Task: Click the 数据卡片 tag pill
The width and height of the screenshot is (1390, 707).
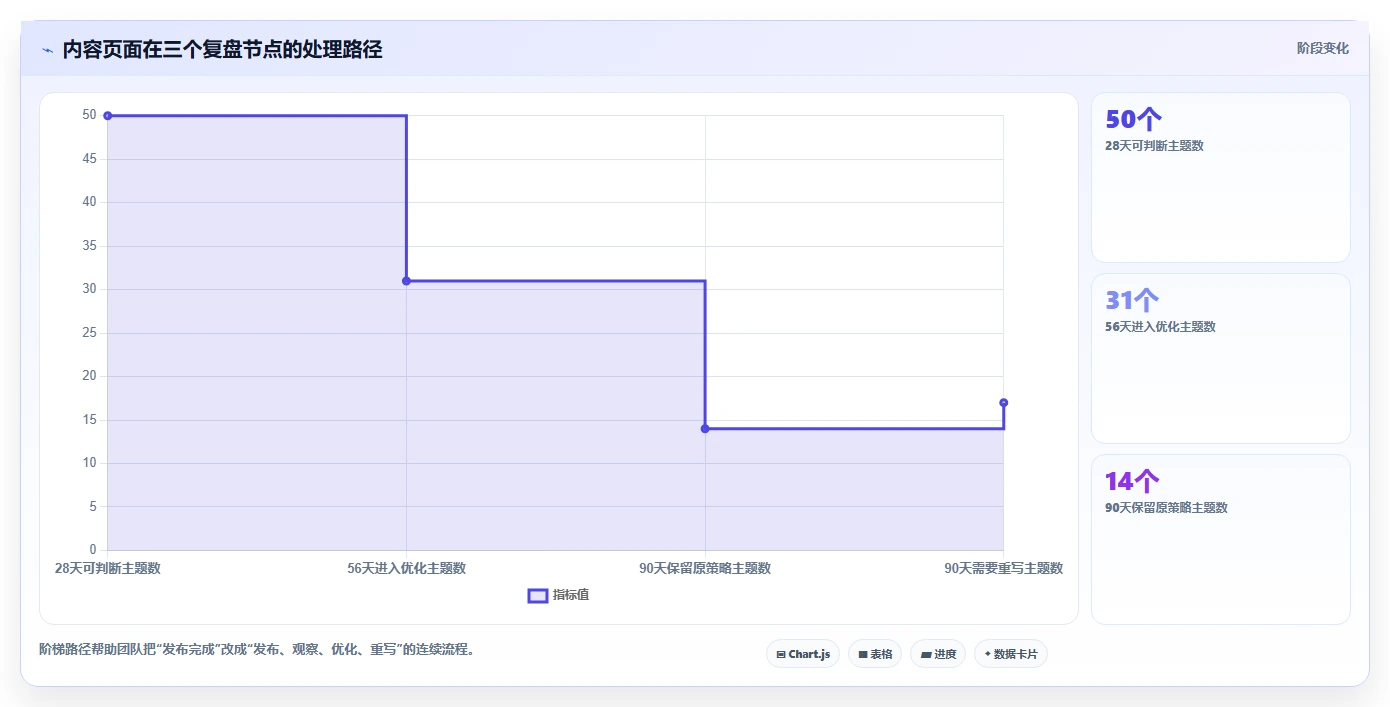Action: coord(1011,654)
